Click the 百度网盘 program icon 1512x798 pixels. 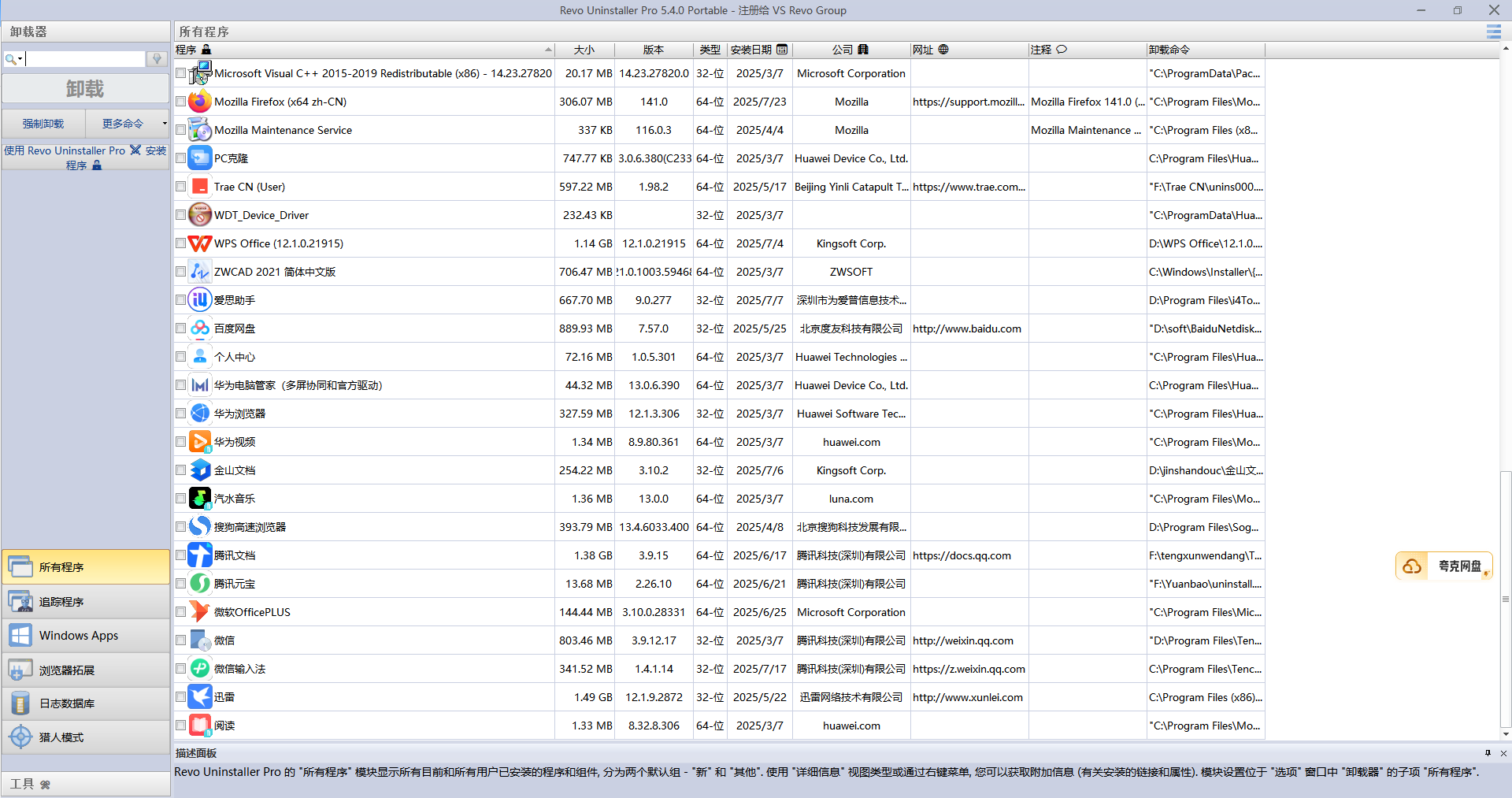200,328
